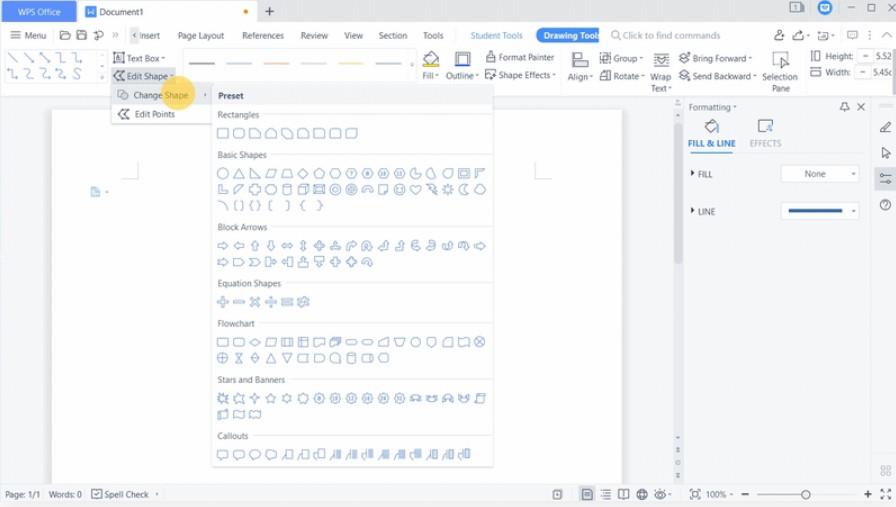Image resolution: width=896 pixels, height=507 pixels.
Task: Click the Outline shape icon
Action: coord(462,59)
